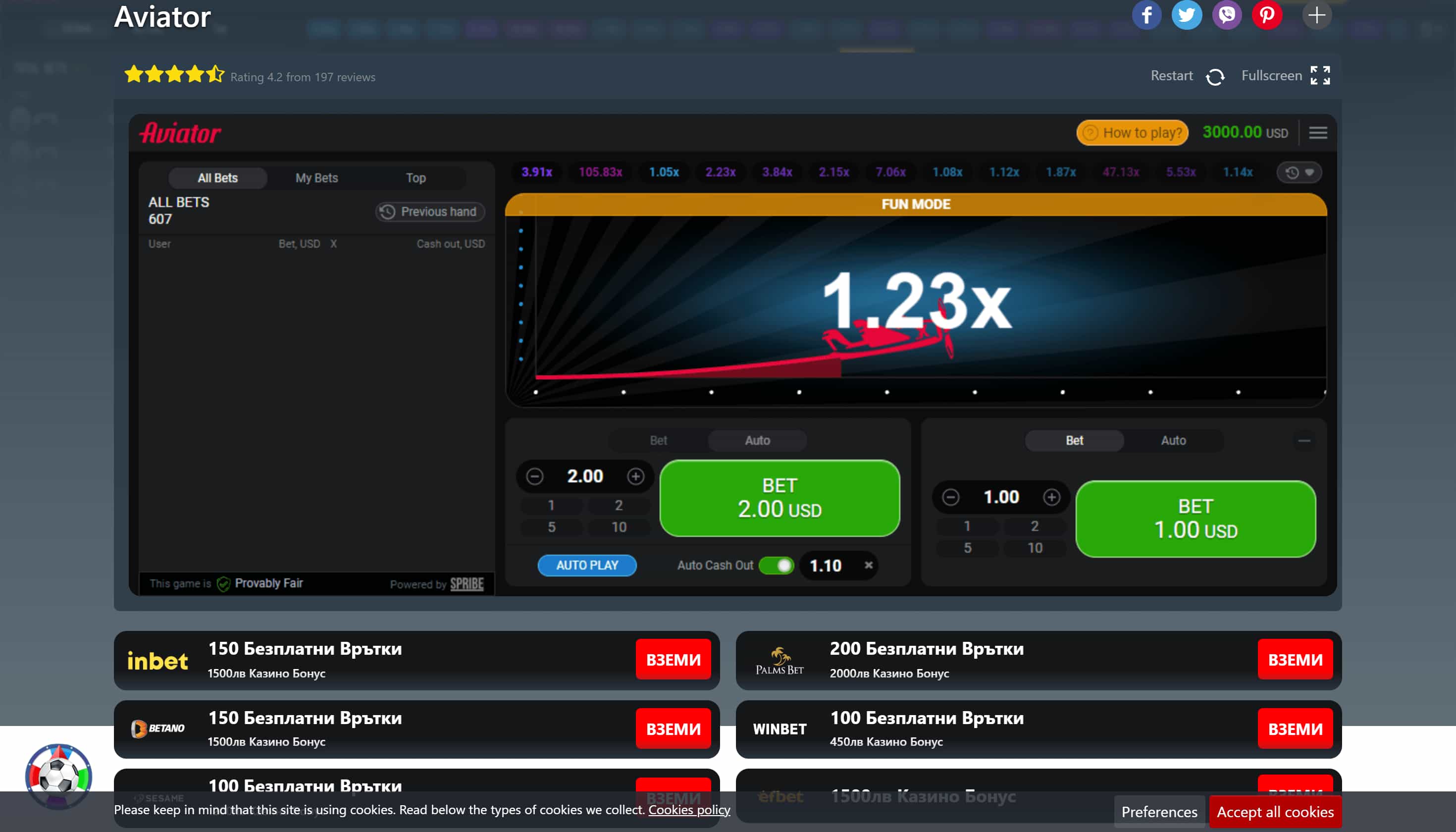Screen dimensions: 1456x832
Task: Click the inbet logo
Action: click(157, 661)
